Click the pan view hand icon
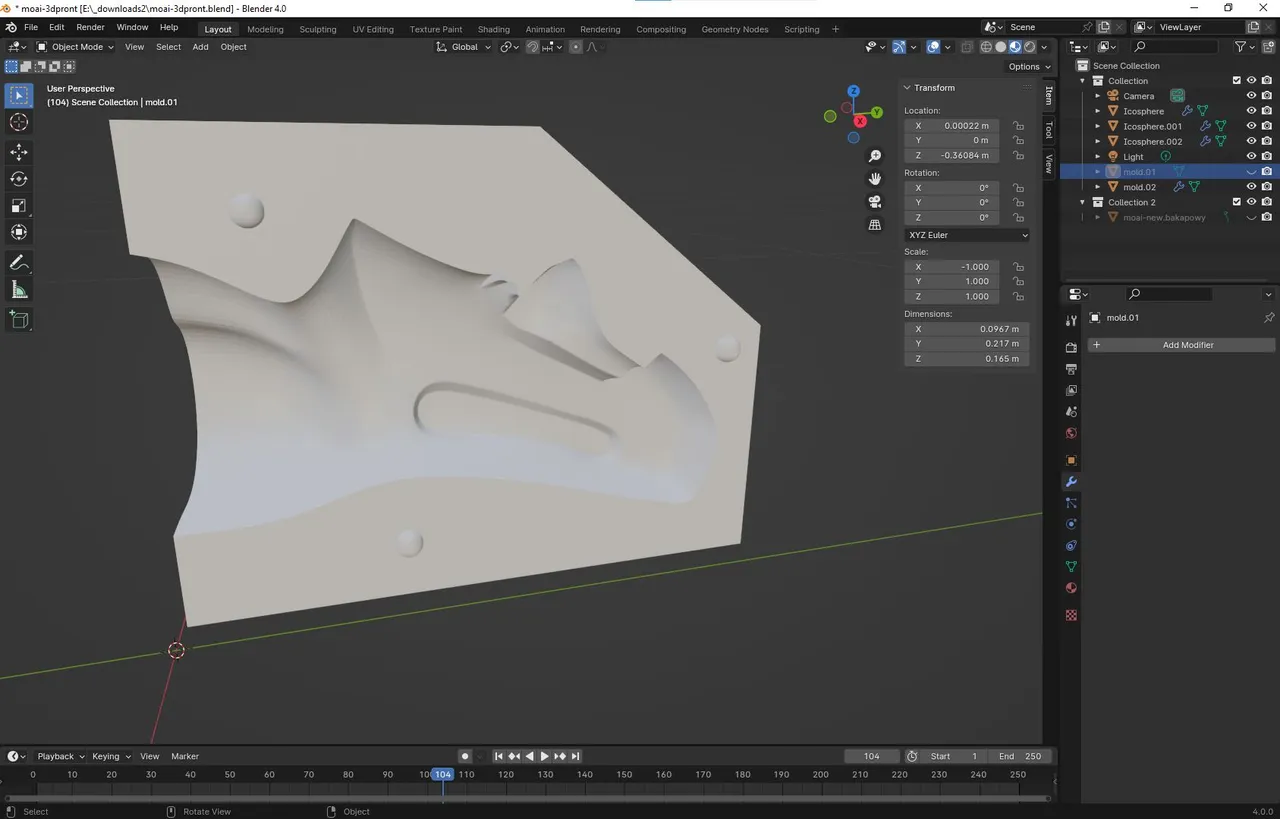The width and height of the screenshot is (1280, 819). (x=875, y=179)
